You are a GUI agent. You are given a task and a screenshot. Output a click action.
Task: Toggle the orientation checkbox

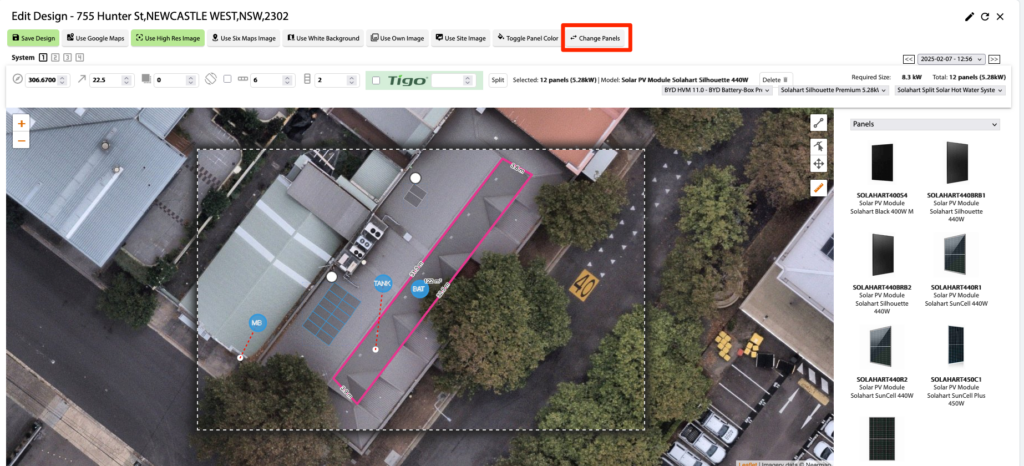(227, 79)
